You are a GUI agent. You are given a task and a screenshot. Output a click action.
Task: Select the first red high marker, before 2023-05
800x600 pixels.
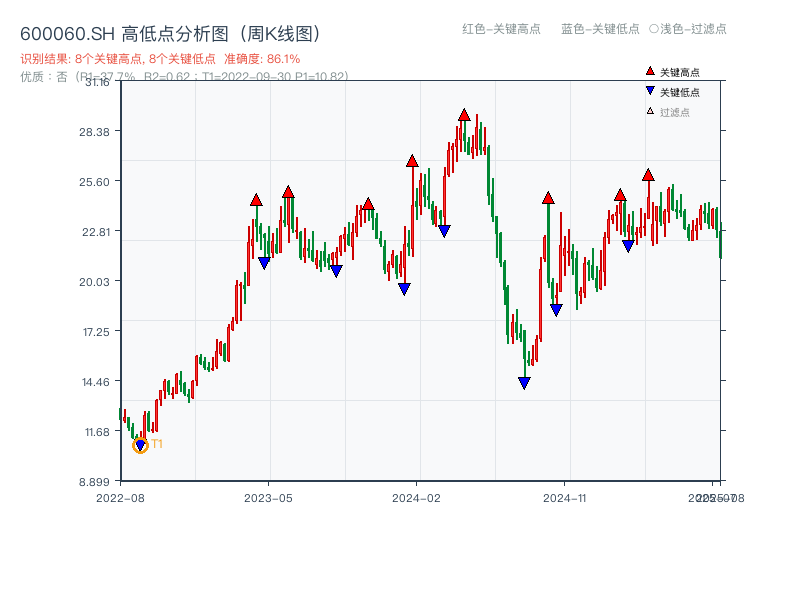tap(256, 200)
